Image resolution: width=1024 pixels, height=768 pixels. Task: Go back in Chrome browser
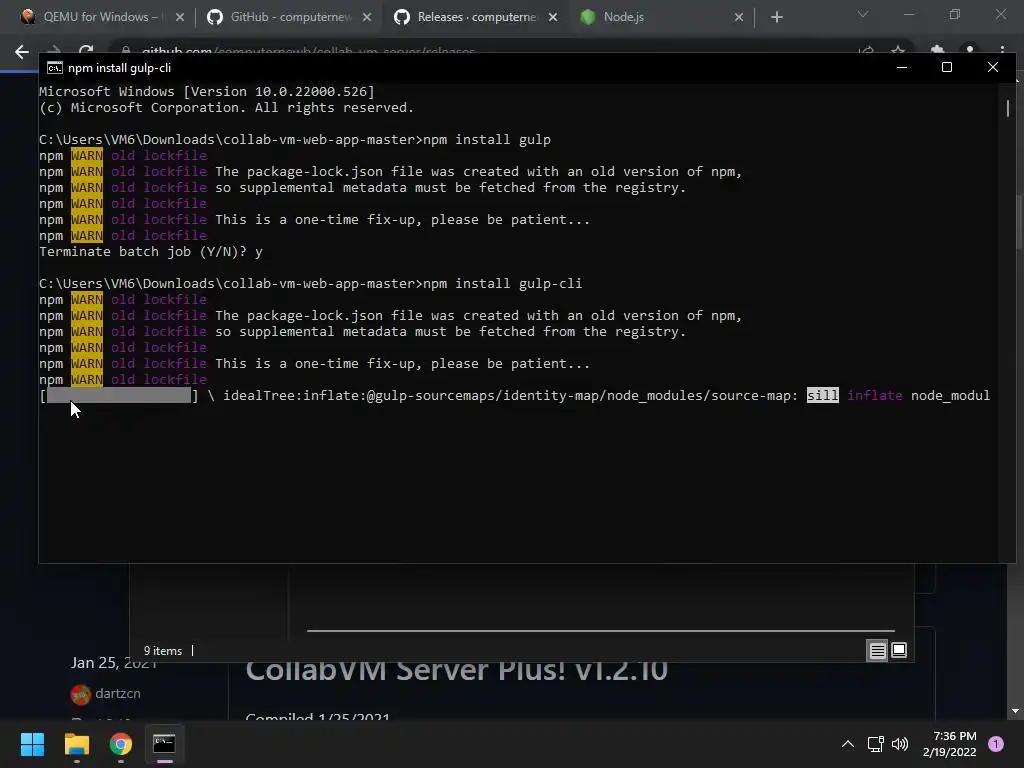coord(22,52)
